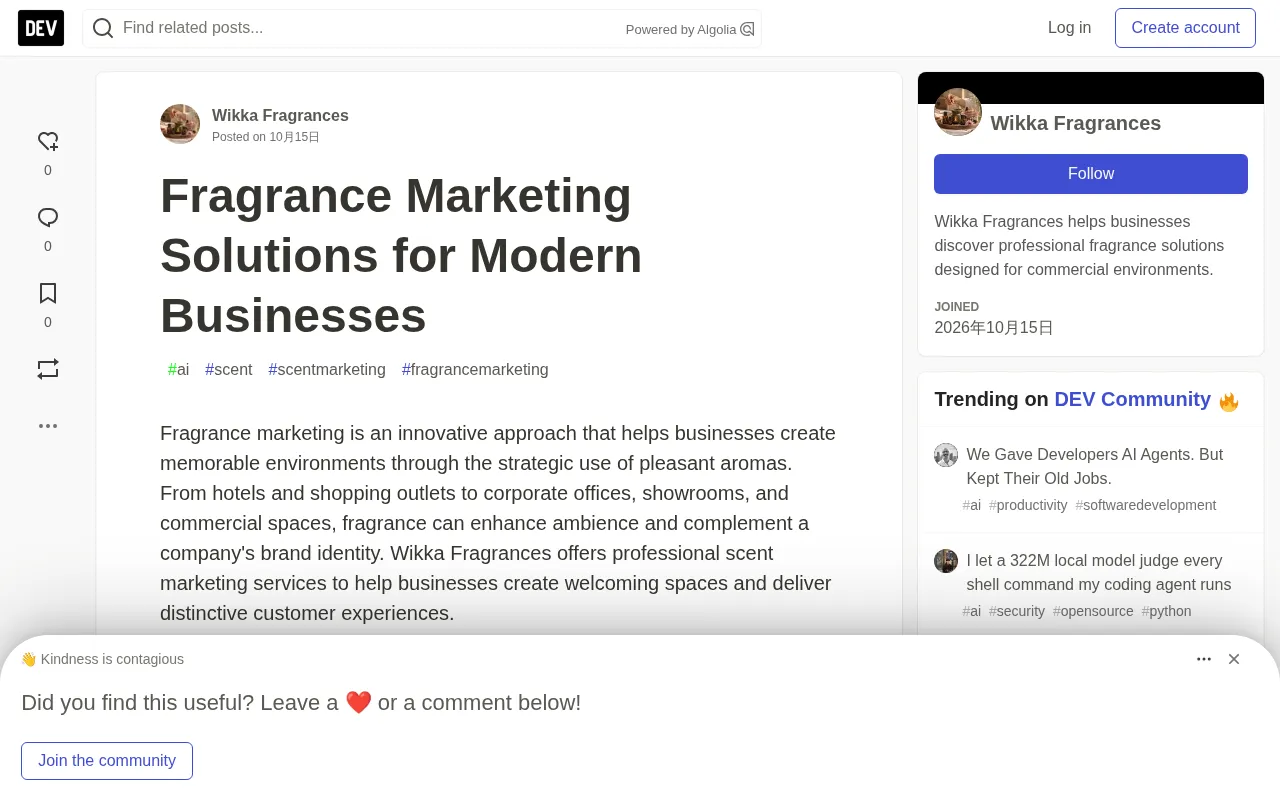Click the heart reaction icon

pyautogui.click(x=48, y=142)
